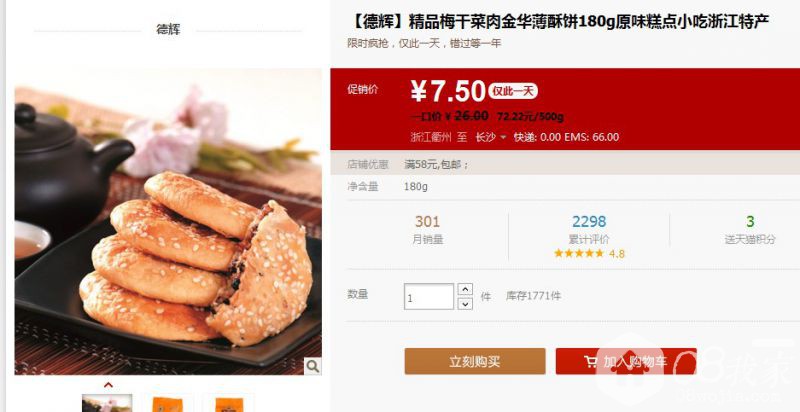Select the third orange package thumbnail
800x412 pixels.
tap(229, 403)
